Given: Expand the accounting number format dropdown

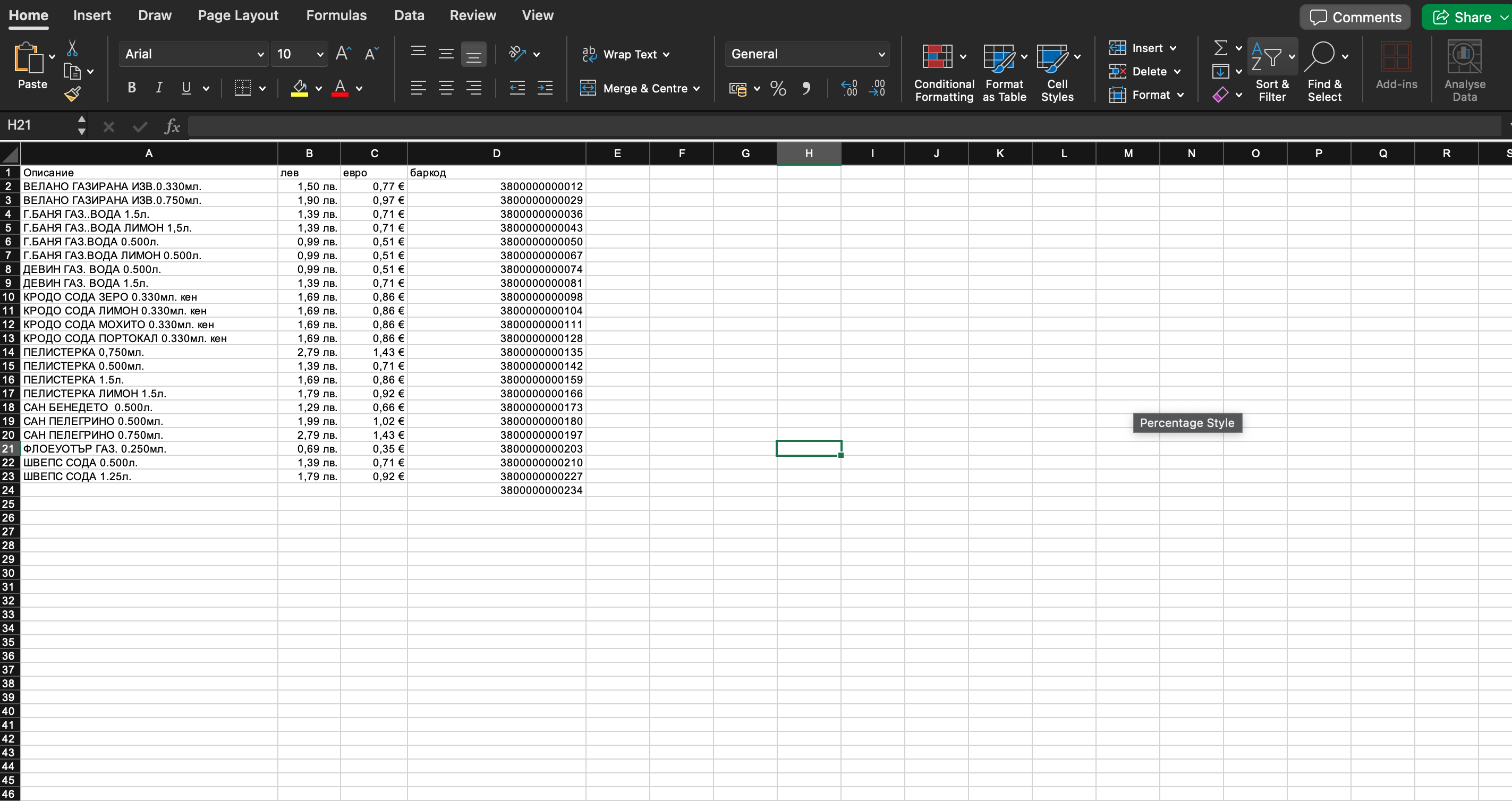Looking at the screenshot, I should click(757, 89).
